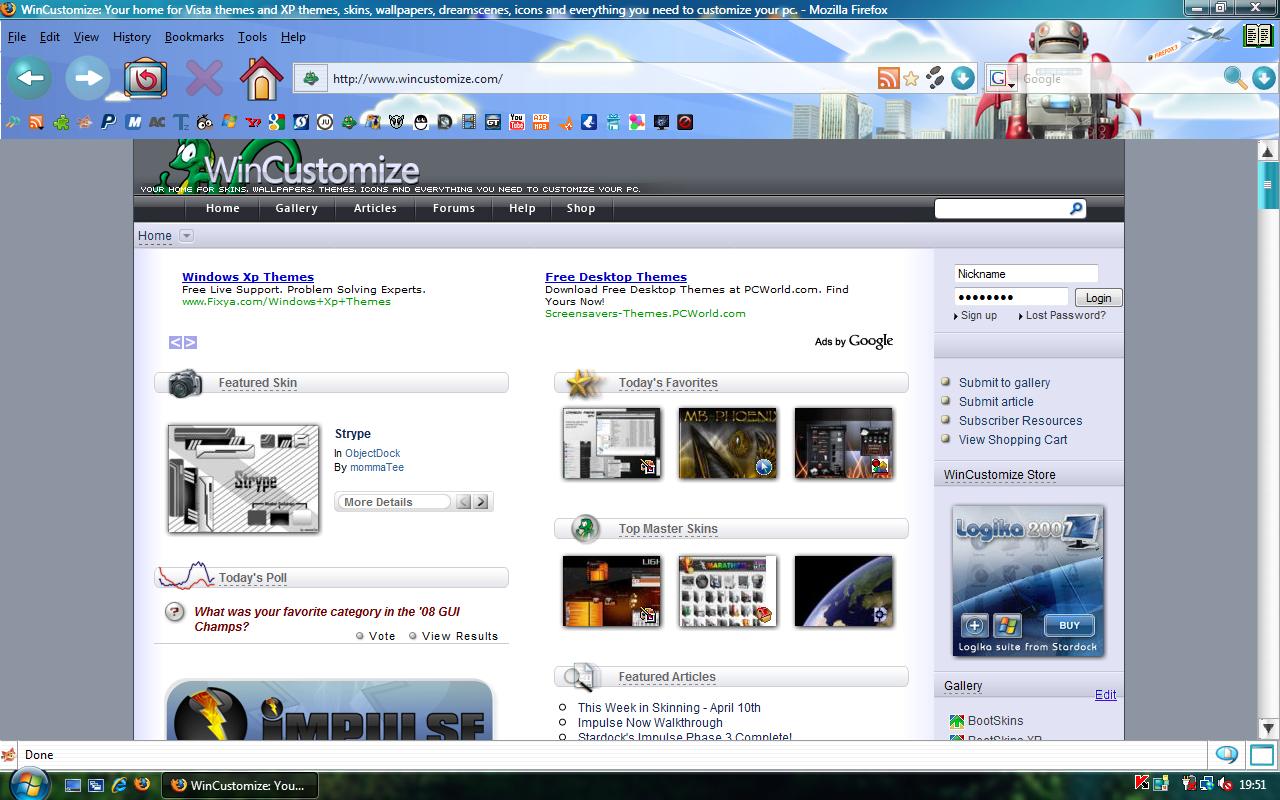Open the address bar history dropdown arrow
The height and width of the screenshot is (800, 1280).
[x=963, y=78]
